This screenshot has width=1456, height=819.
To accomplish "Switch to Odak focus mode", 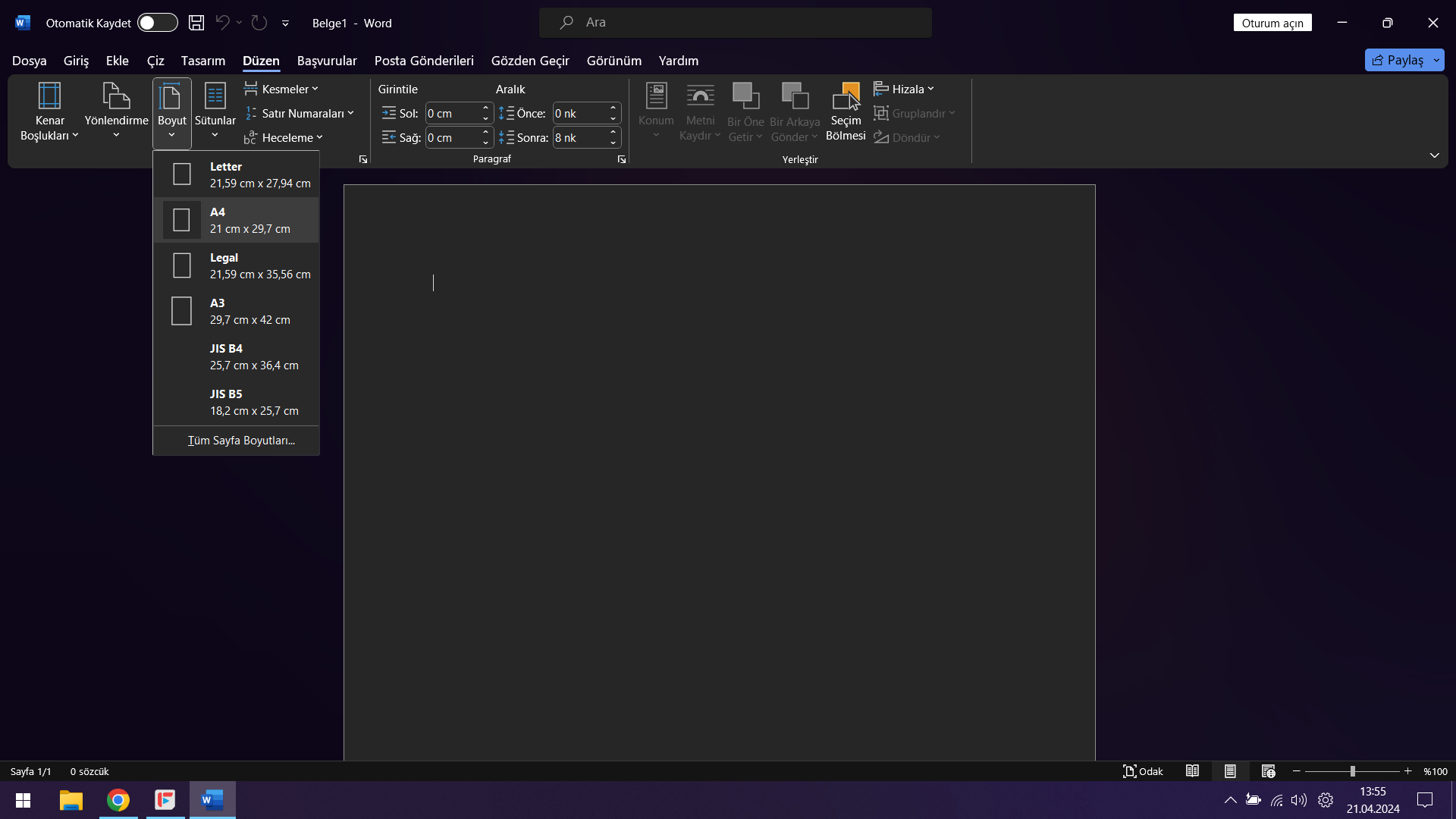I will [x=1143, y=771].
